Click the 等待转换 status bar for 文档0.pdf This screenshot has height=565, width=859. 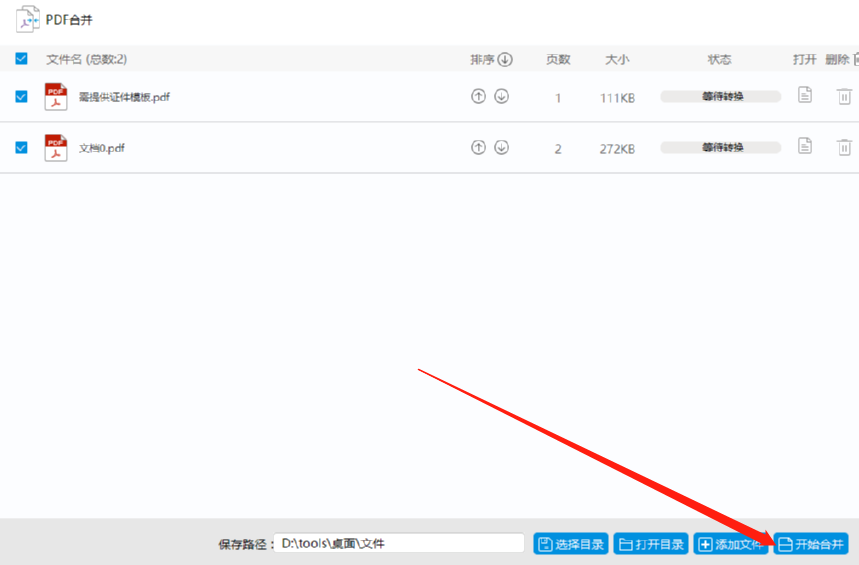(720, 147)
